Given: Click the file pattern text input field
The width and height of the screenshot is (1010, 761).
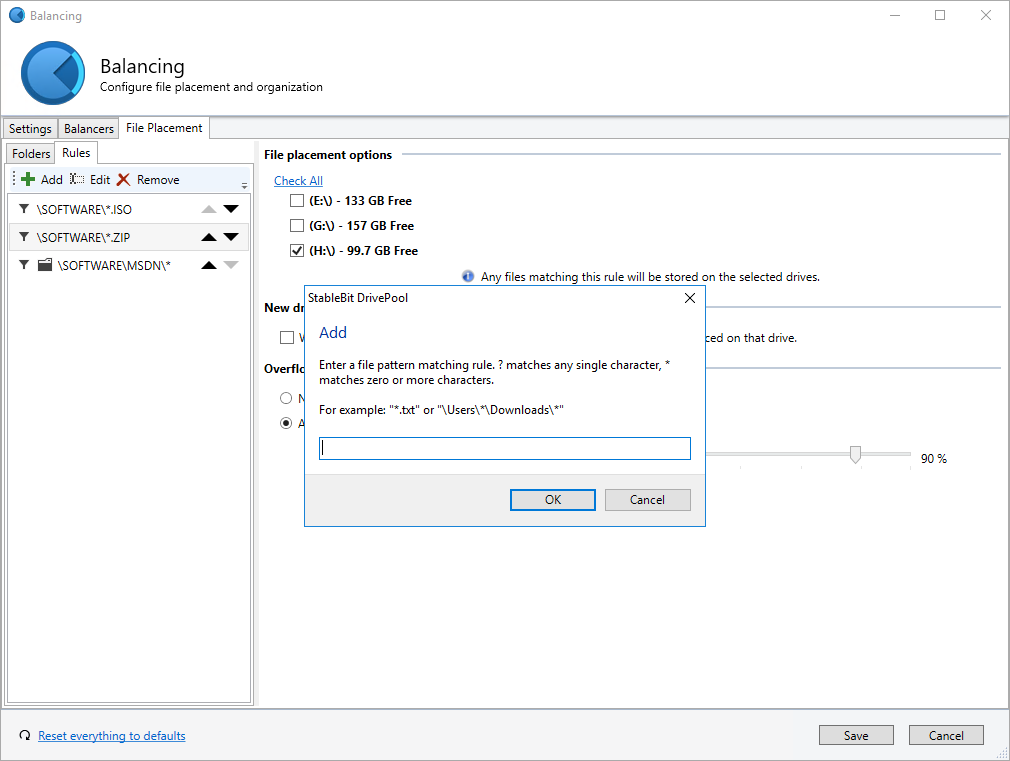Looking at the screenshot, I should 505,449.
